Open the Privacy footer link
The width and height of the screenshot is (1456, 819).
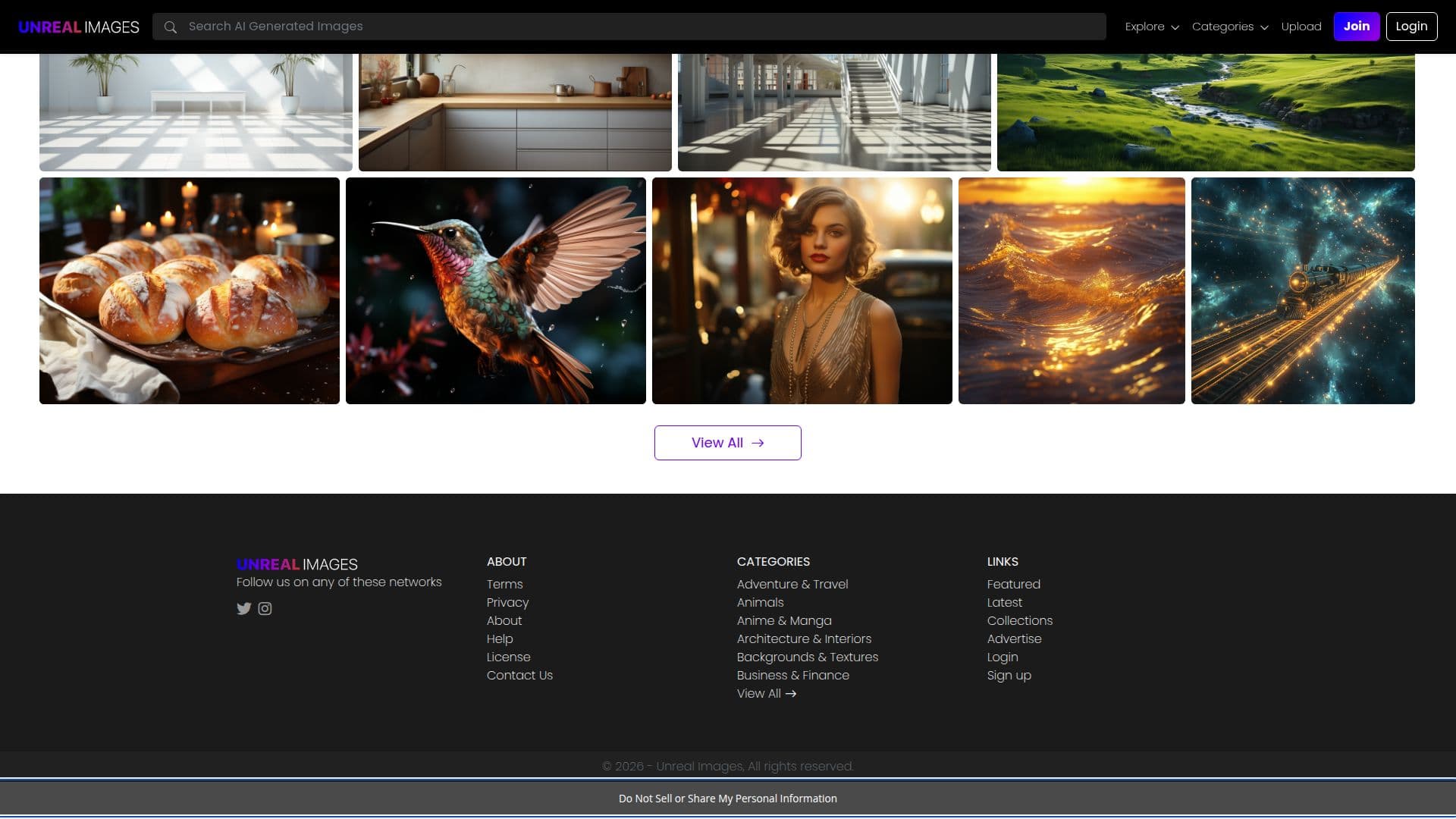pos(507,602)
